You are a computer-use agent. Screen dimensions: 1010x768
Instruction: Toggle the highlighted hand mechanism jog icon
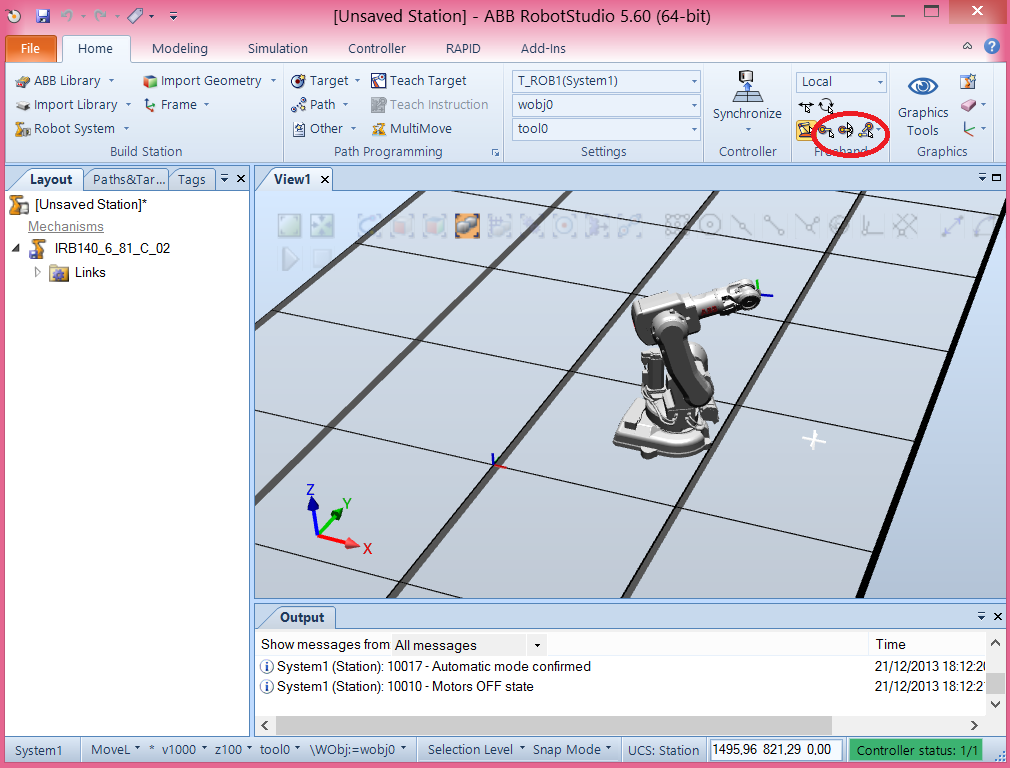pos(805,130)
